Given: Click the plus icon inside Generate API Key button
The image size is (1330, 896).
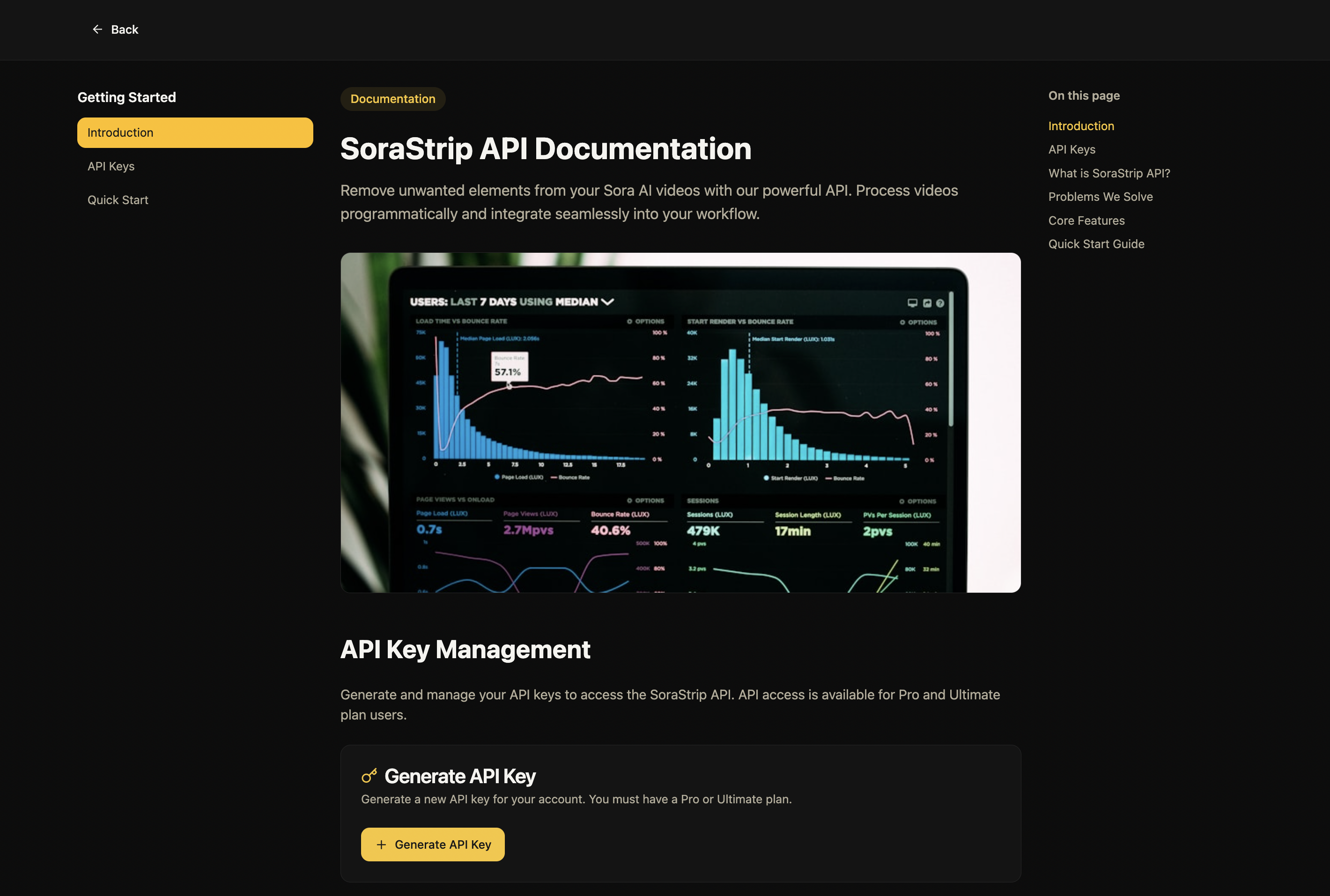Looking at the screenshot, I should point(381,844).
